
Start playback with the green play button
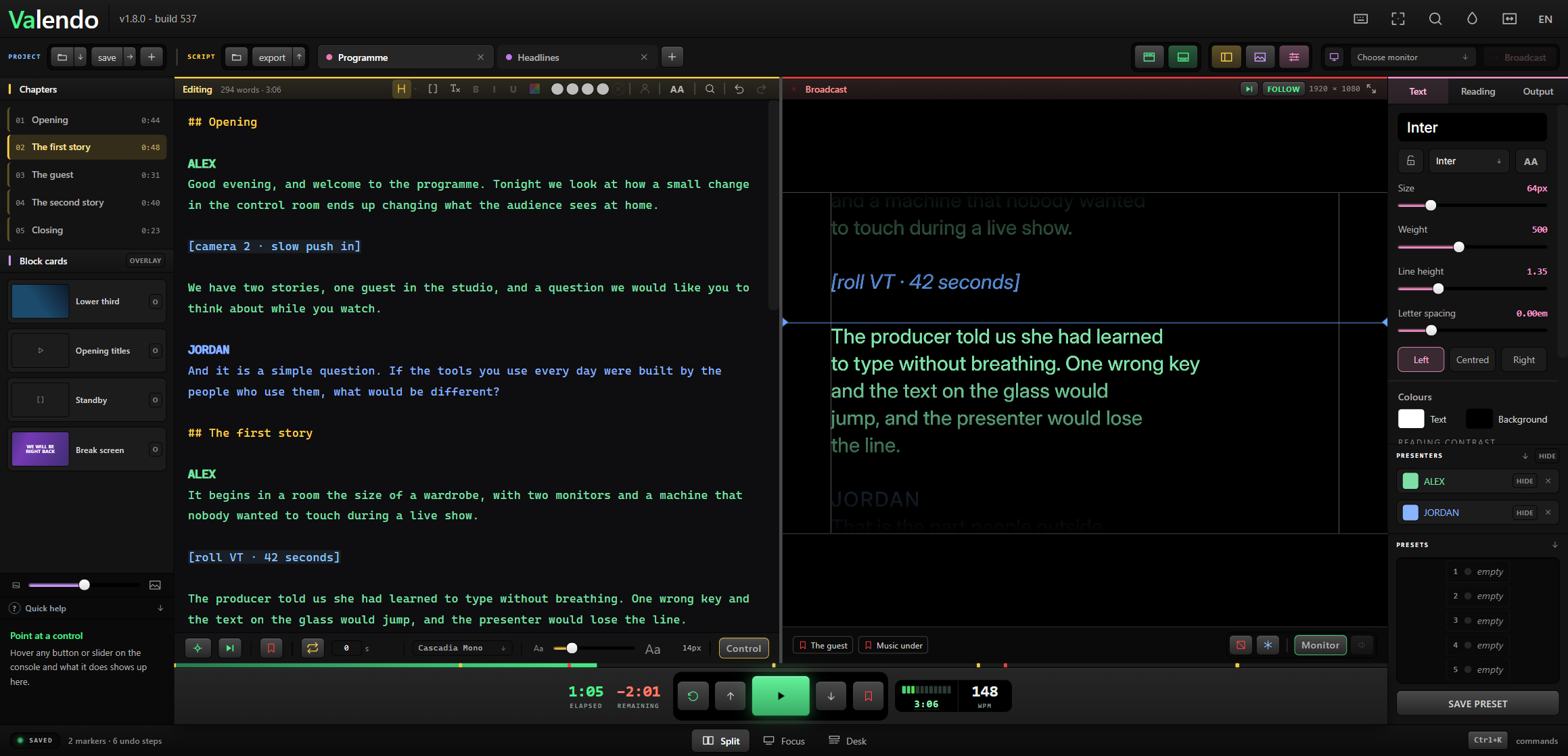coord(781,695)
